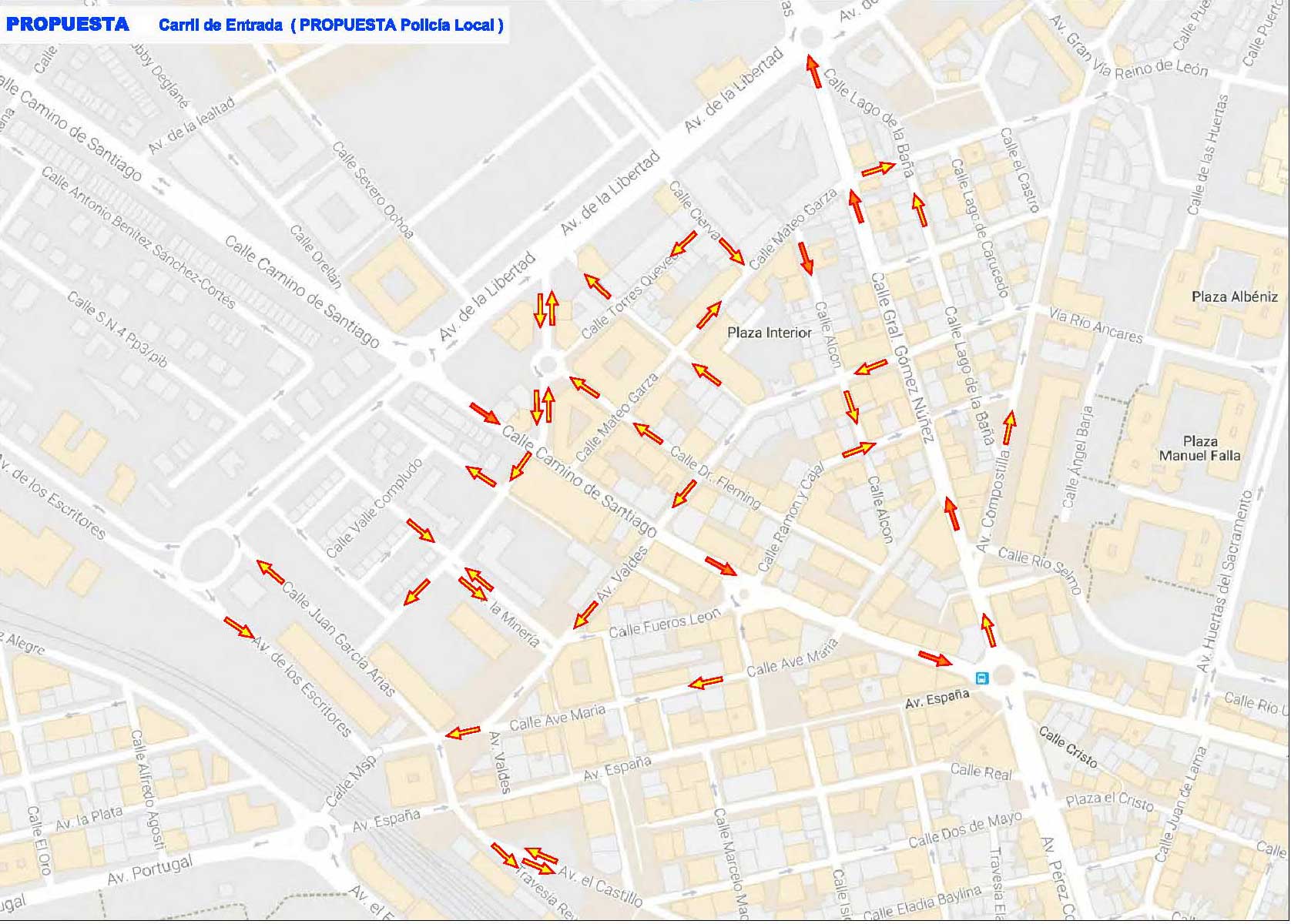Click the 'Av. Huertas del Sacramento' label
This screenshot has height=924, width=1291.
pos(1225,581)
